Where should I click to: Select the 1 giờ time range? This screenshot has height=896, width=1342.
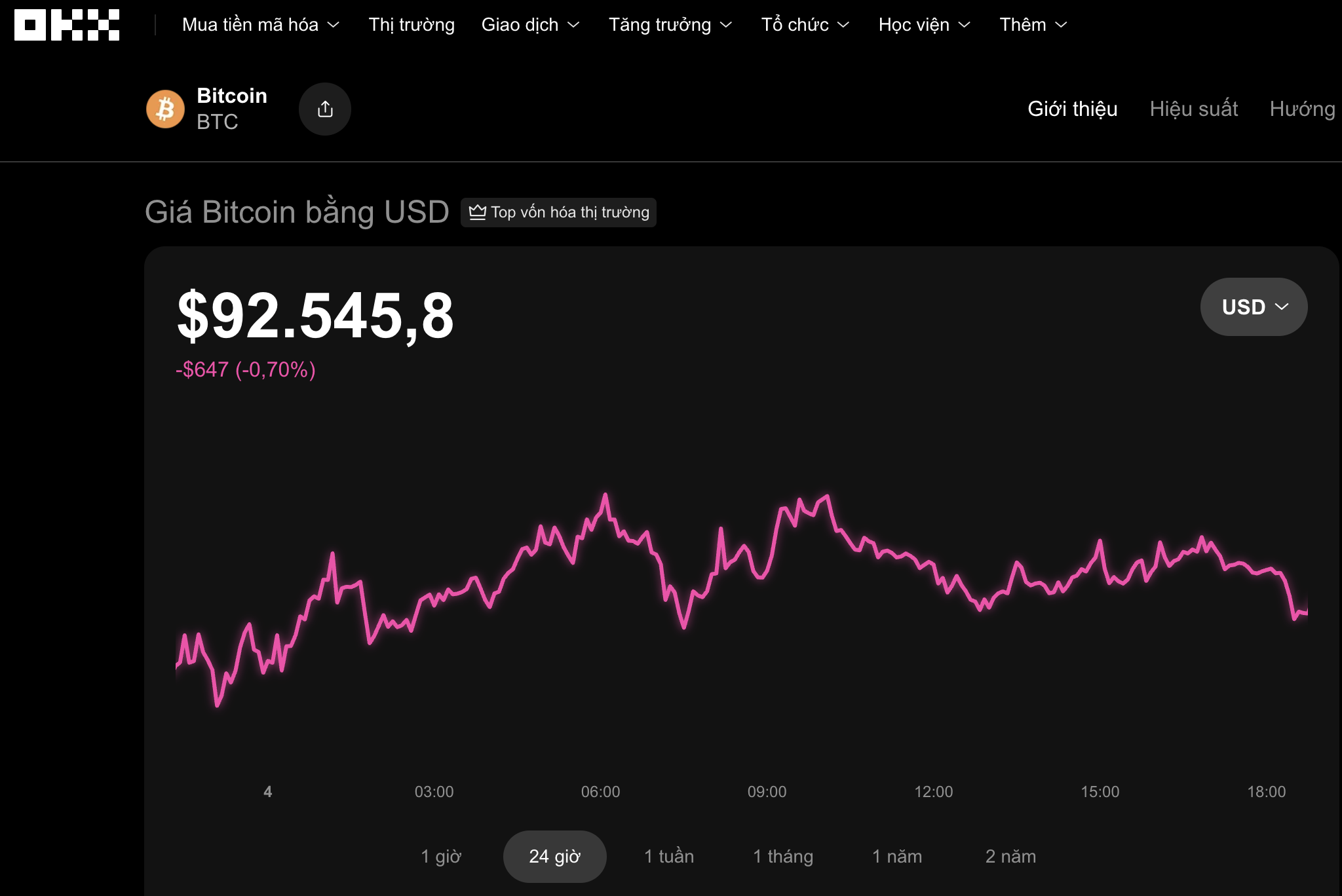click(x=441, y=856)
